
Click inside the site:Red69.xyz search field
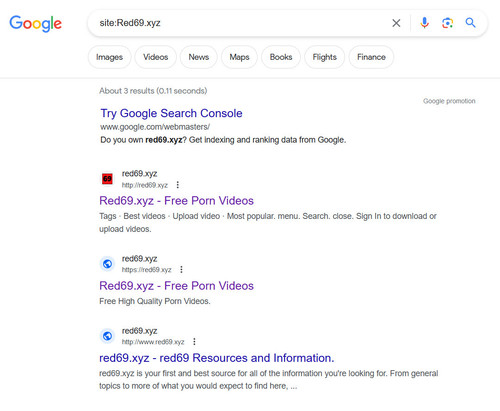click(240, 23)
